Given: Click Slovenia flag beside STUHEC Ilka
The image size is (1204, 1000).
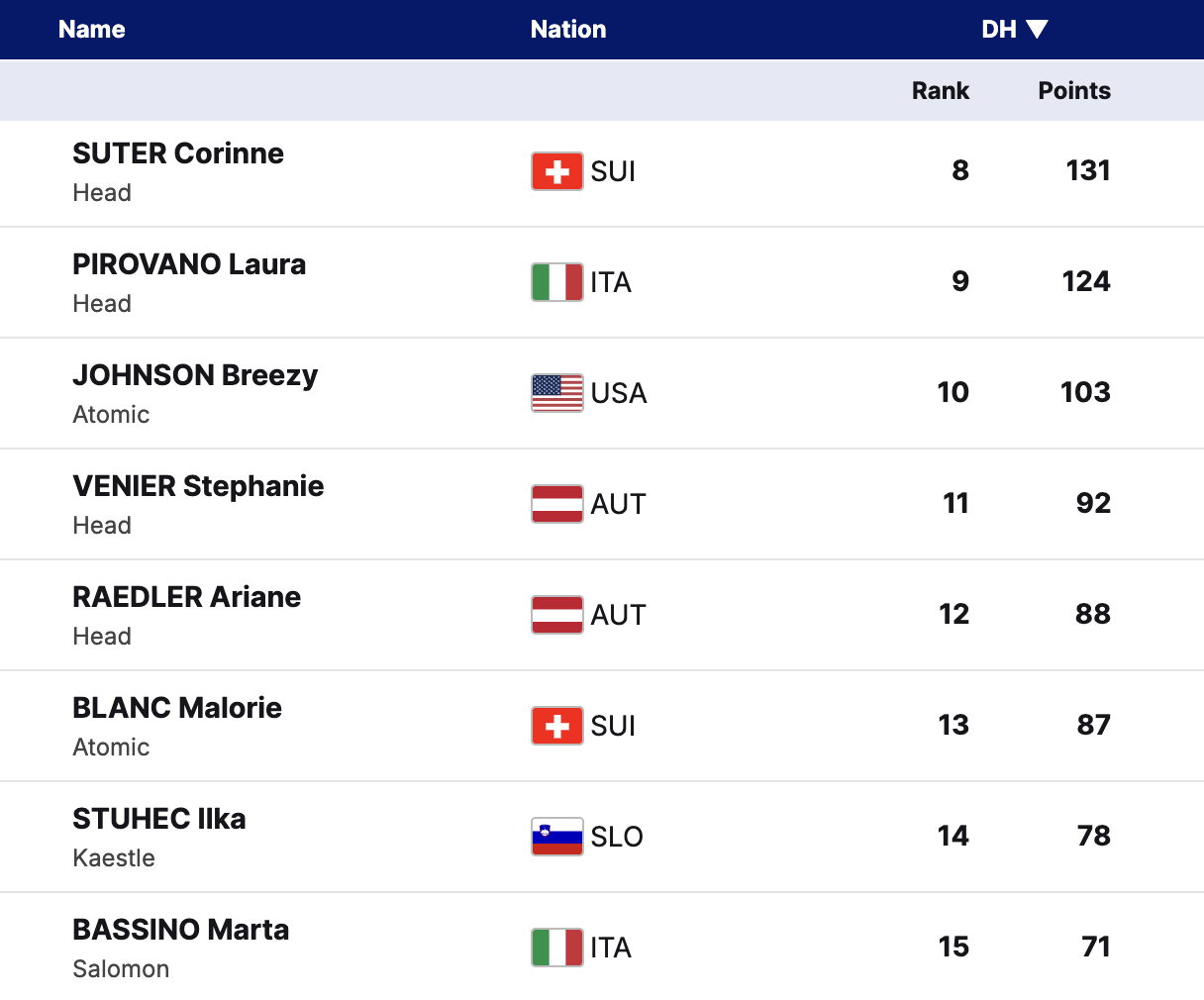Looking at the screenshot, I should [x=556, y=837].
